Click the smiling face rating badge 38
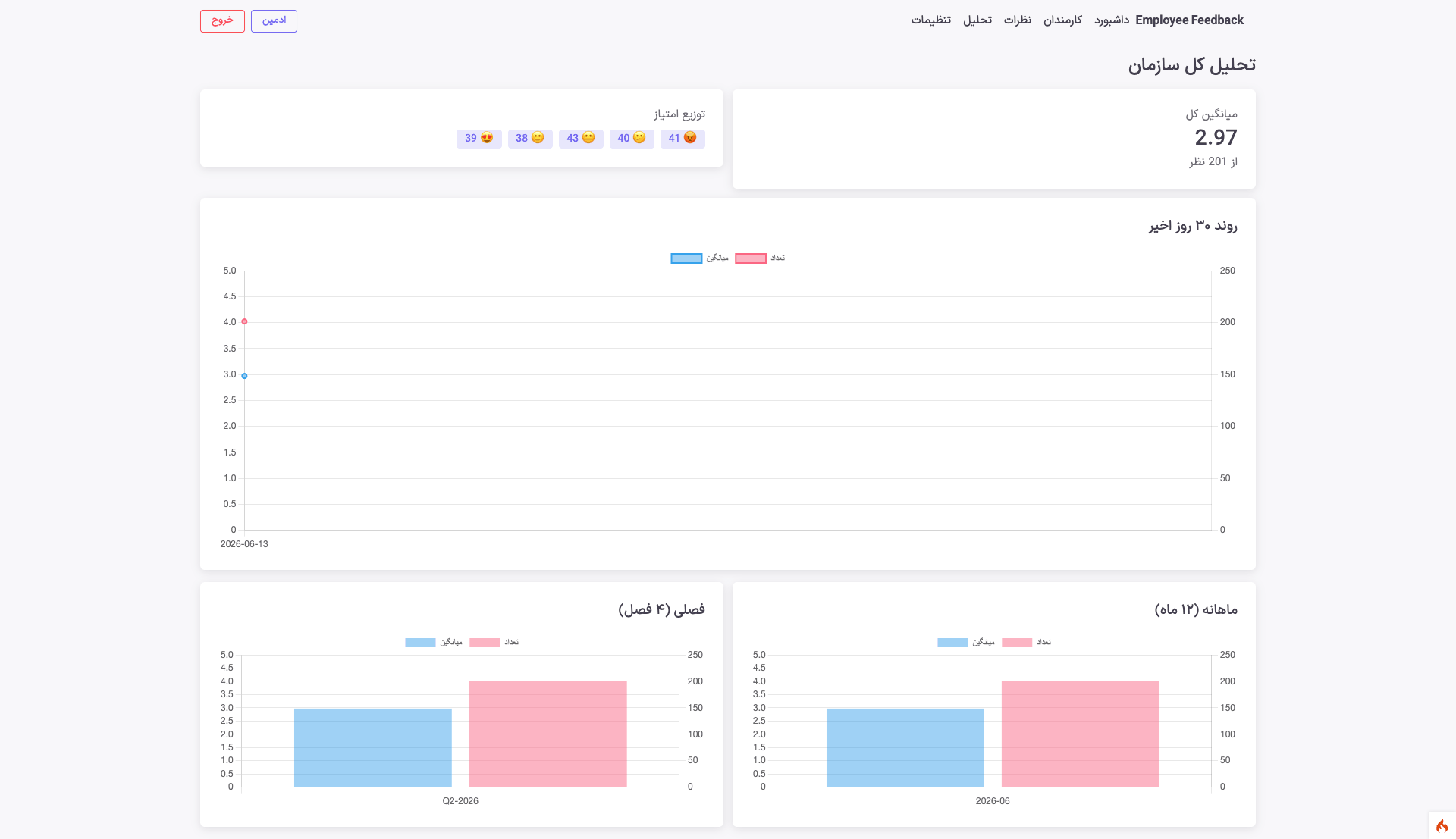The width and height of the screenshot is (1456, 839). 530,138
